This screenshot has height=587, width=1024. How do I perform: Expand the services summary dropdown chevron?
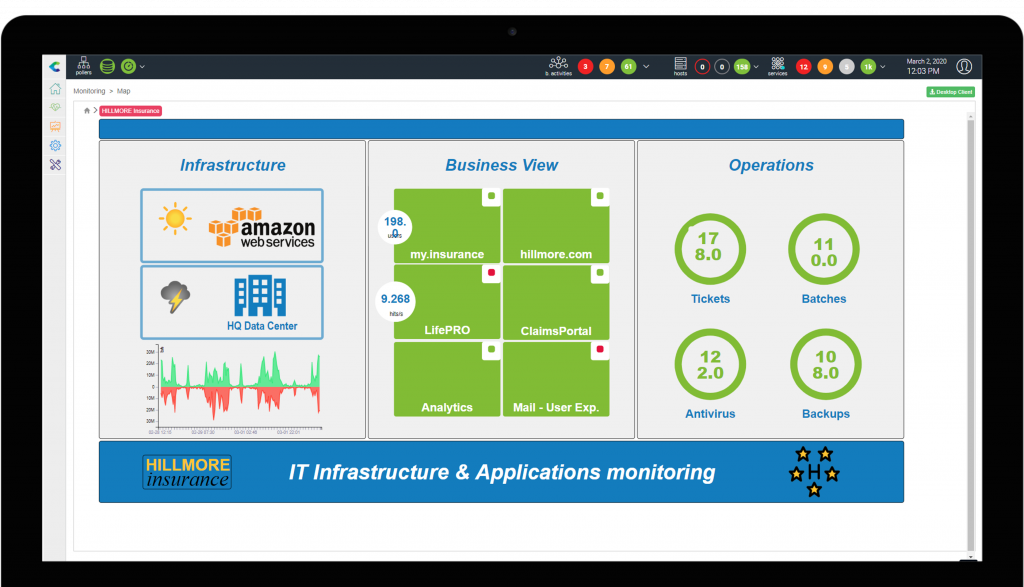tap(883, 67)
